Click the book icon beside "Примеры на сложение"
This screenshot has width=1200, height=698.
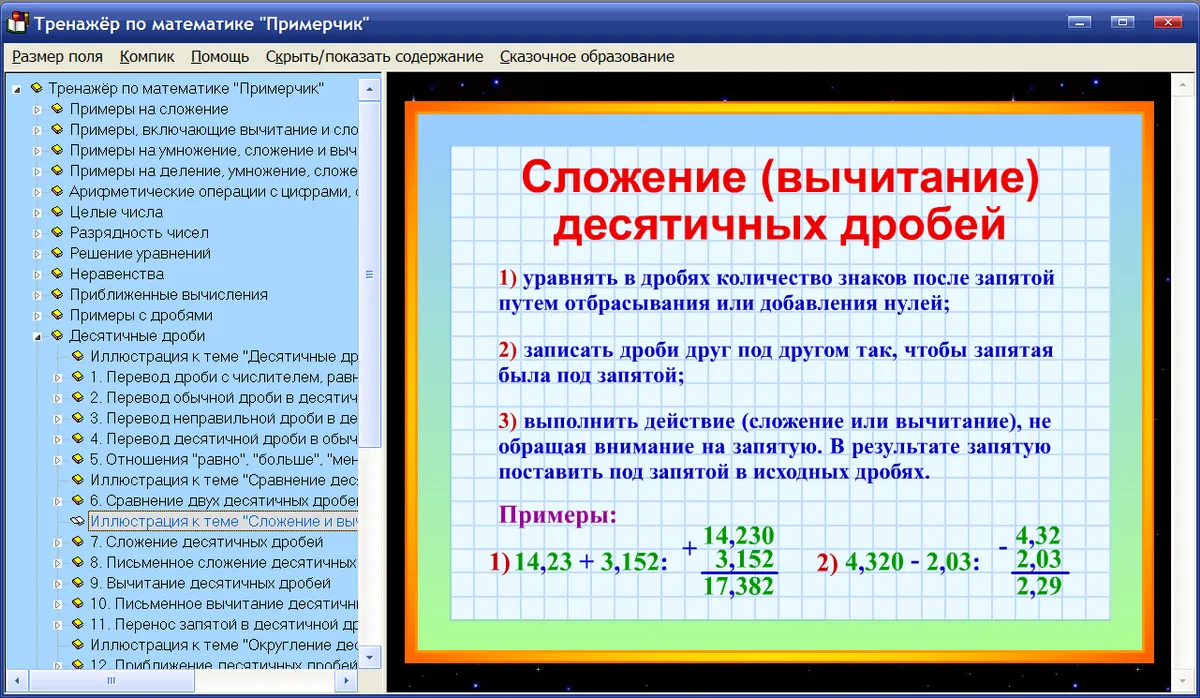click(56, 109)
